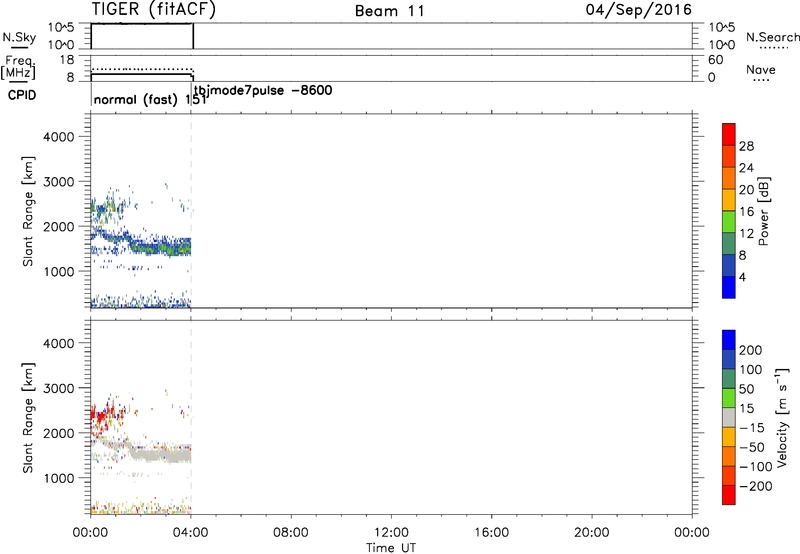Click the 10^5 label on the left noise axis
800x554 pixels.
point(61,28)
